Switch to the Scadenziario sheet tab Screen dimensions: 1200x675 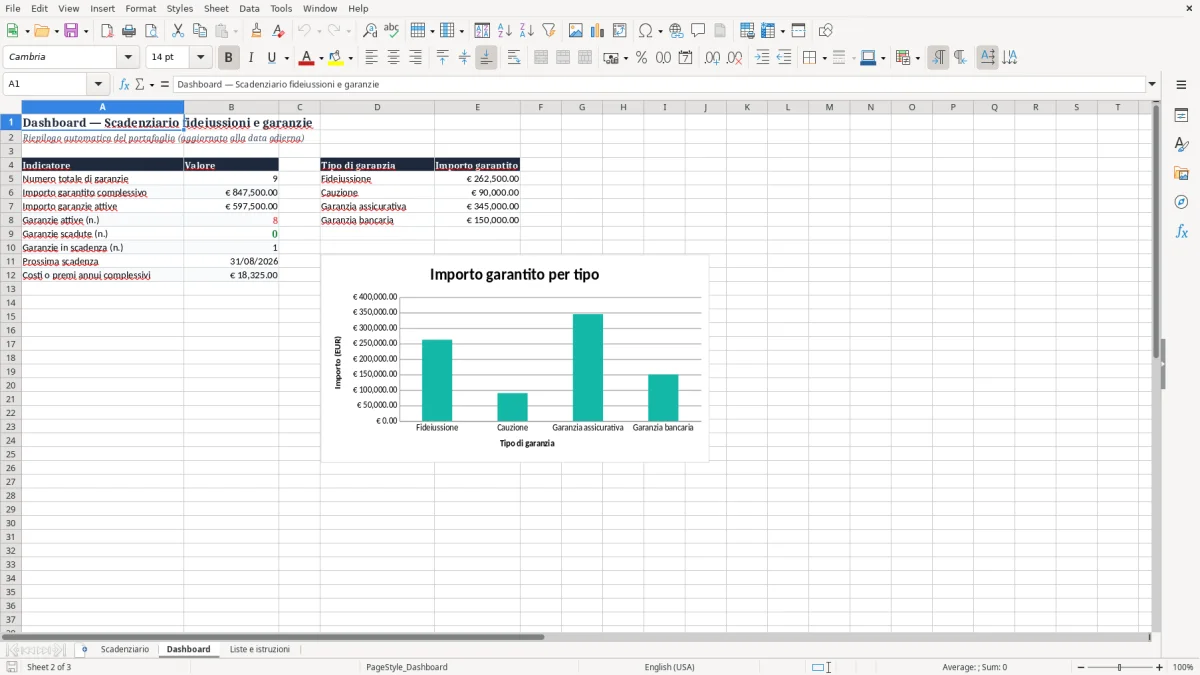pos(125,650)
